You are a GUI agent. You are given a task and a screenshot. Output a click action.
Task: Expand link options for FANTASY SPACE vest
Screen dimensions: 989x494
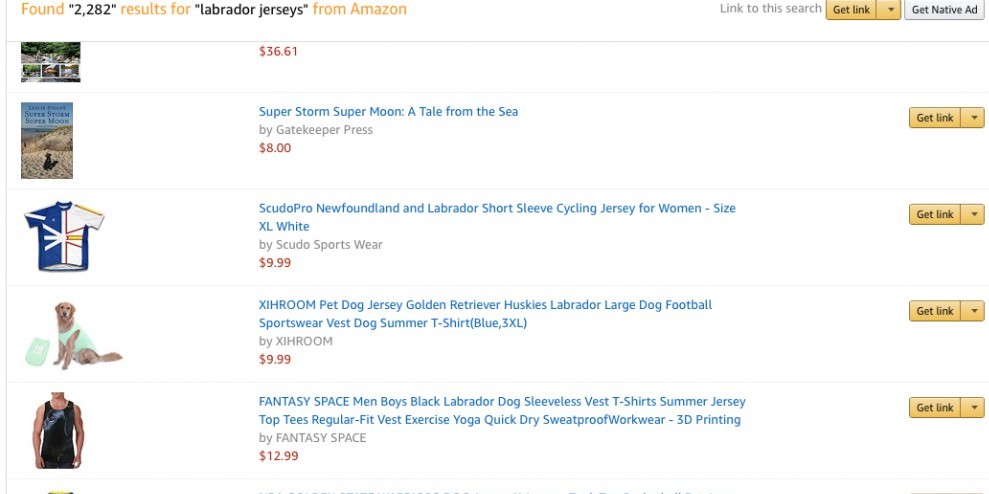[x=975, y=407]
